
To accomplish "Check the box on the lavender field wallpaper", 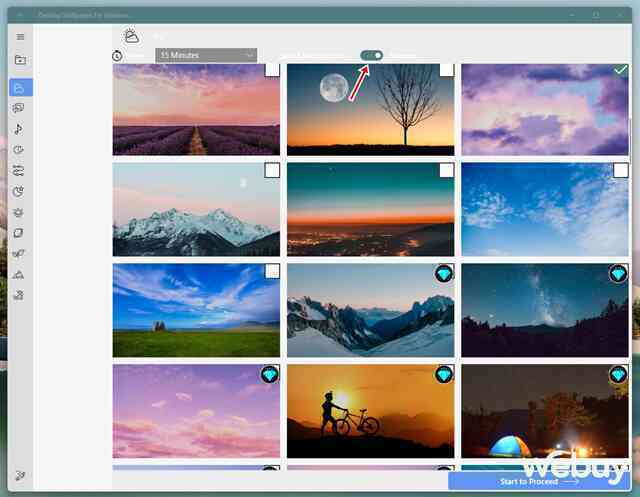I will coord(272,70).
